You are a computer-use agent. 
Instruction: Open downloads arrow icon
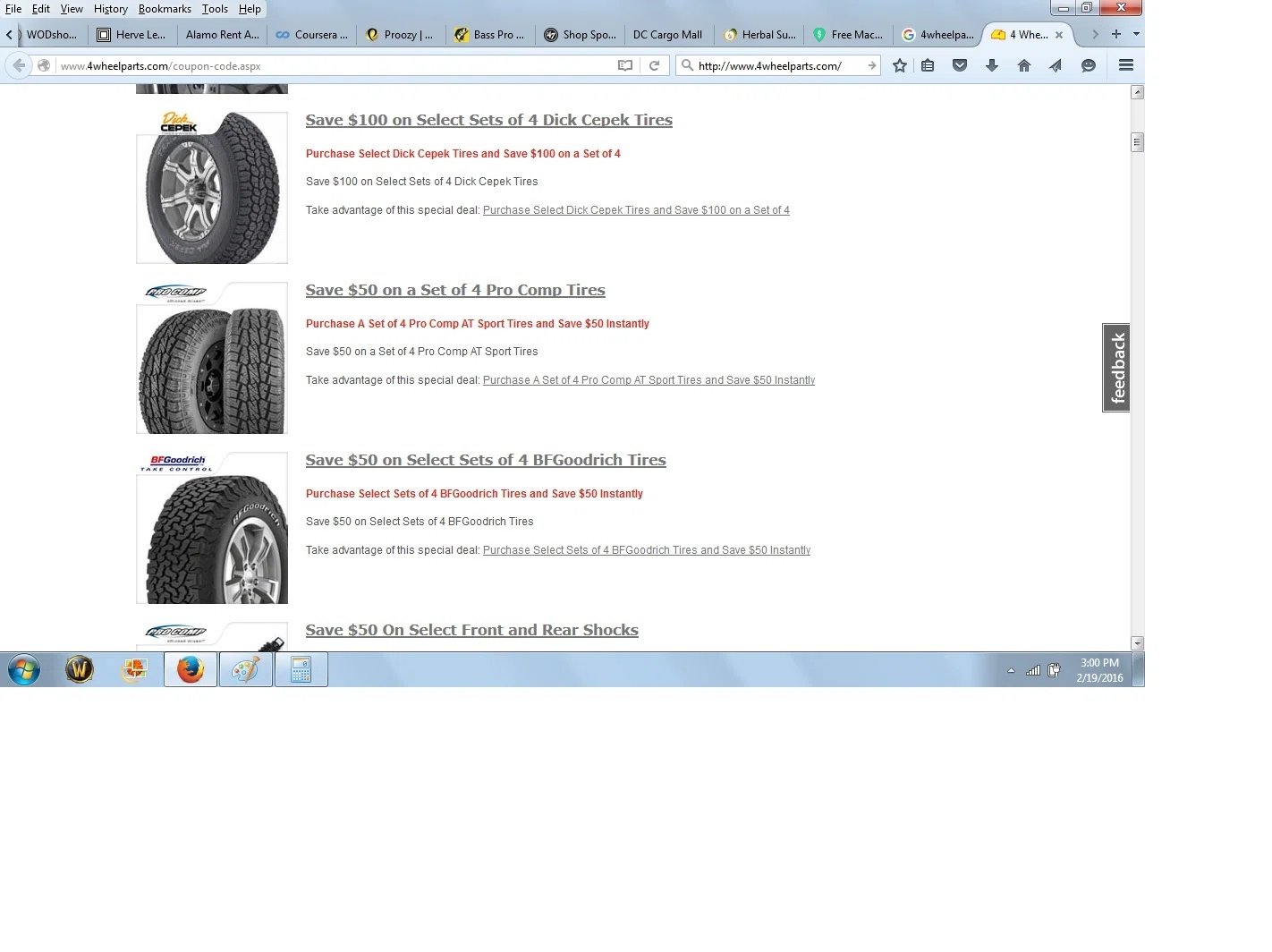click(992, 65)
